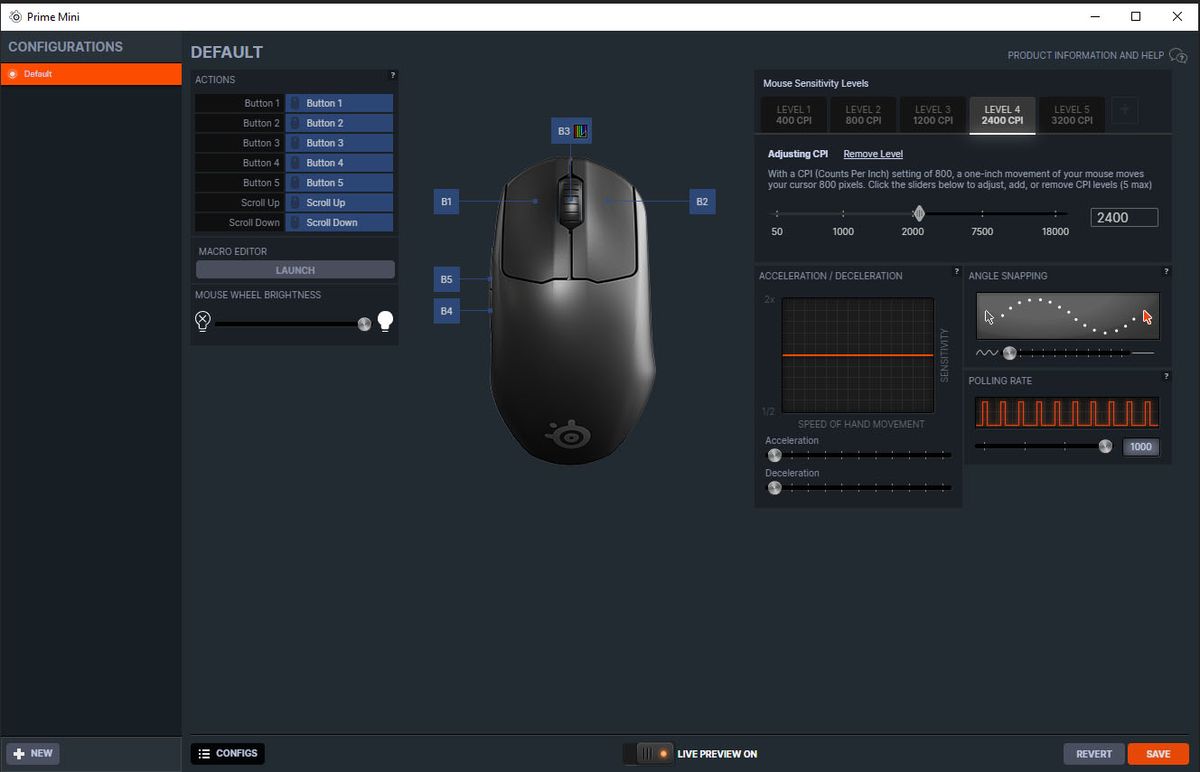Click the CPI value input showing 2400
This screenshot has width=1200, height=772.
[1124, 217]
